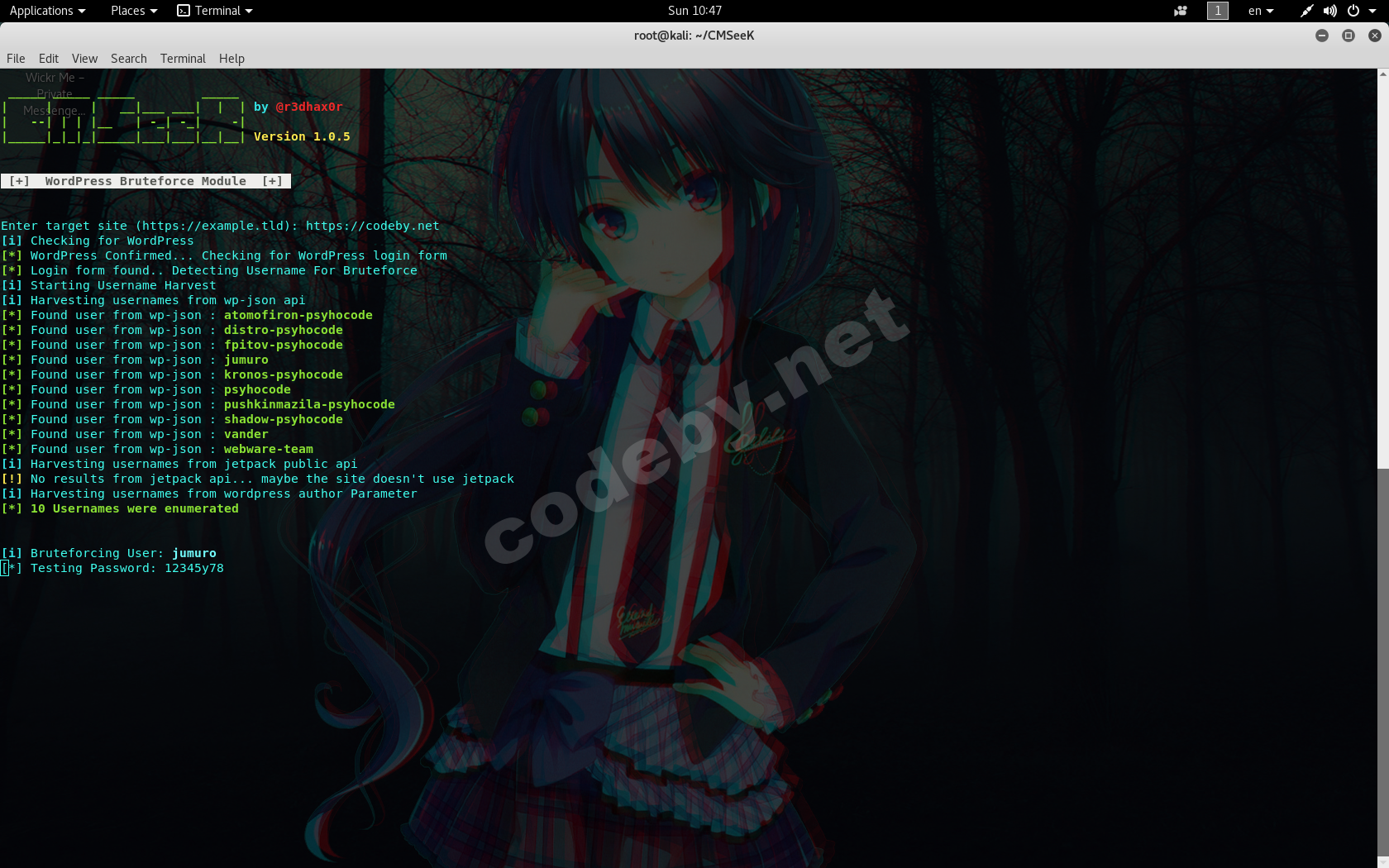1389x868 pixels.
Task: Click username fpitov-psyhocode
Action: tap(283, 345)
